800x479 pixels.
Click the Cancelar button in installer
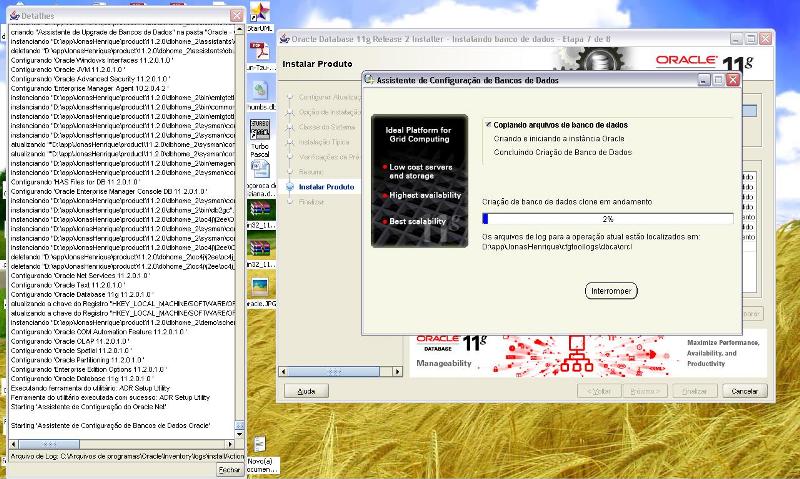click(745, 391)
